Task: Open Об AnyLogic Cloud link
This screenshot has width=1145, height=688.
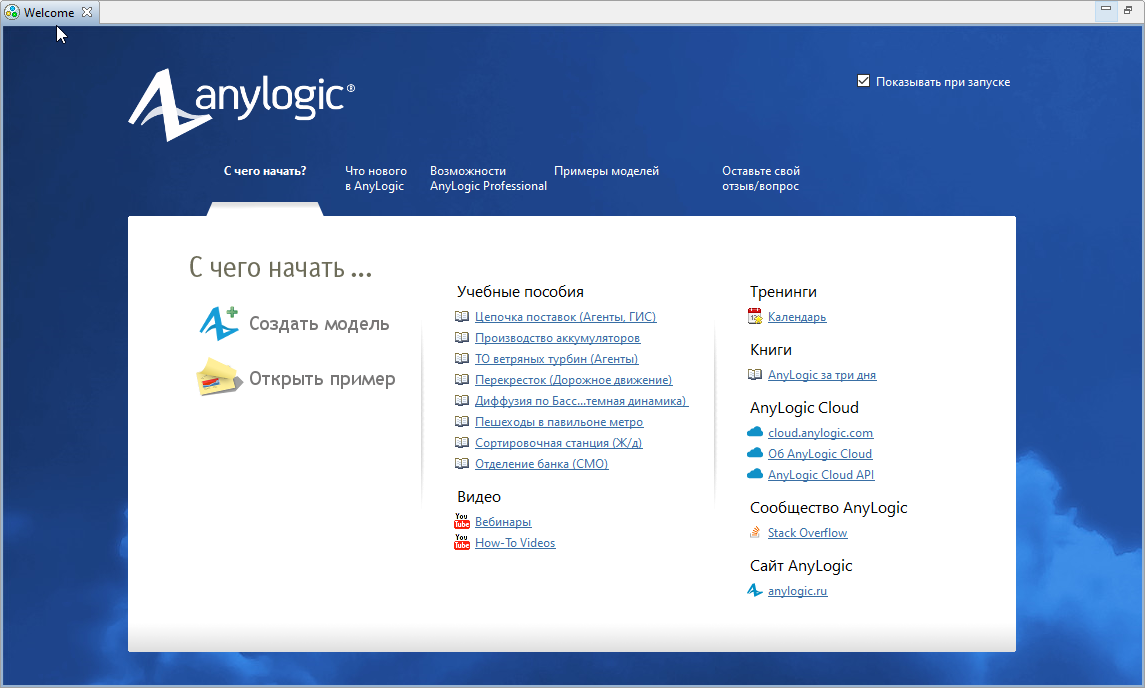Action: pos(819,454)
